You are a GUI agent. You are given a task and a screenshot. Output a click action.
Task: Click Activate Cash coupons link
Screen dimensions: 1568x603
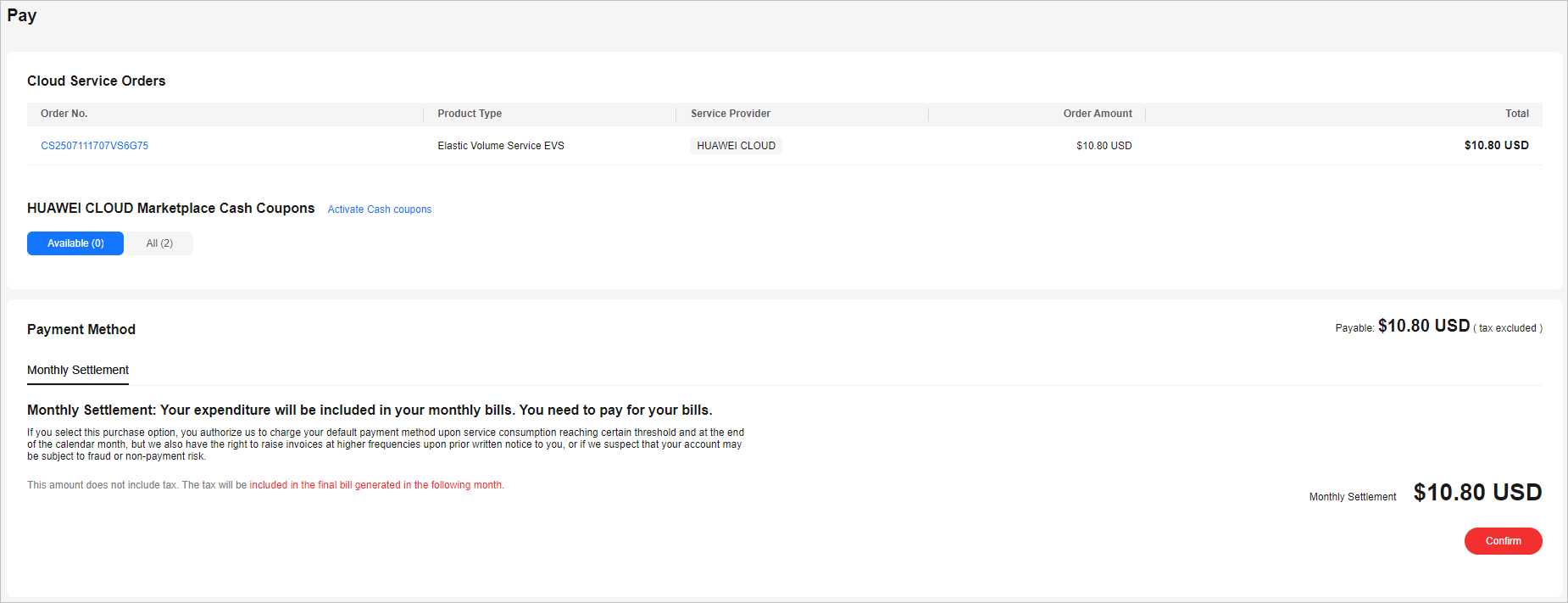coord(380,209)
